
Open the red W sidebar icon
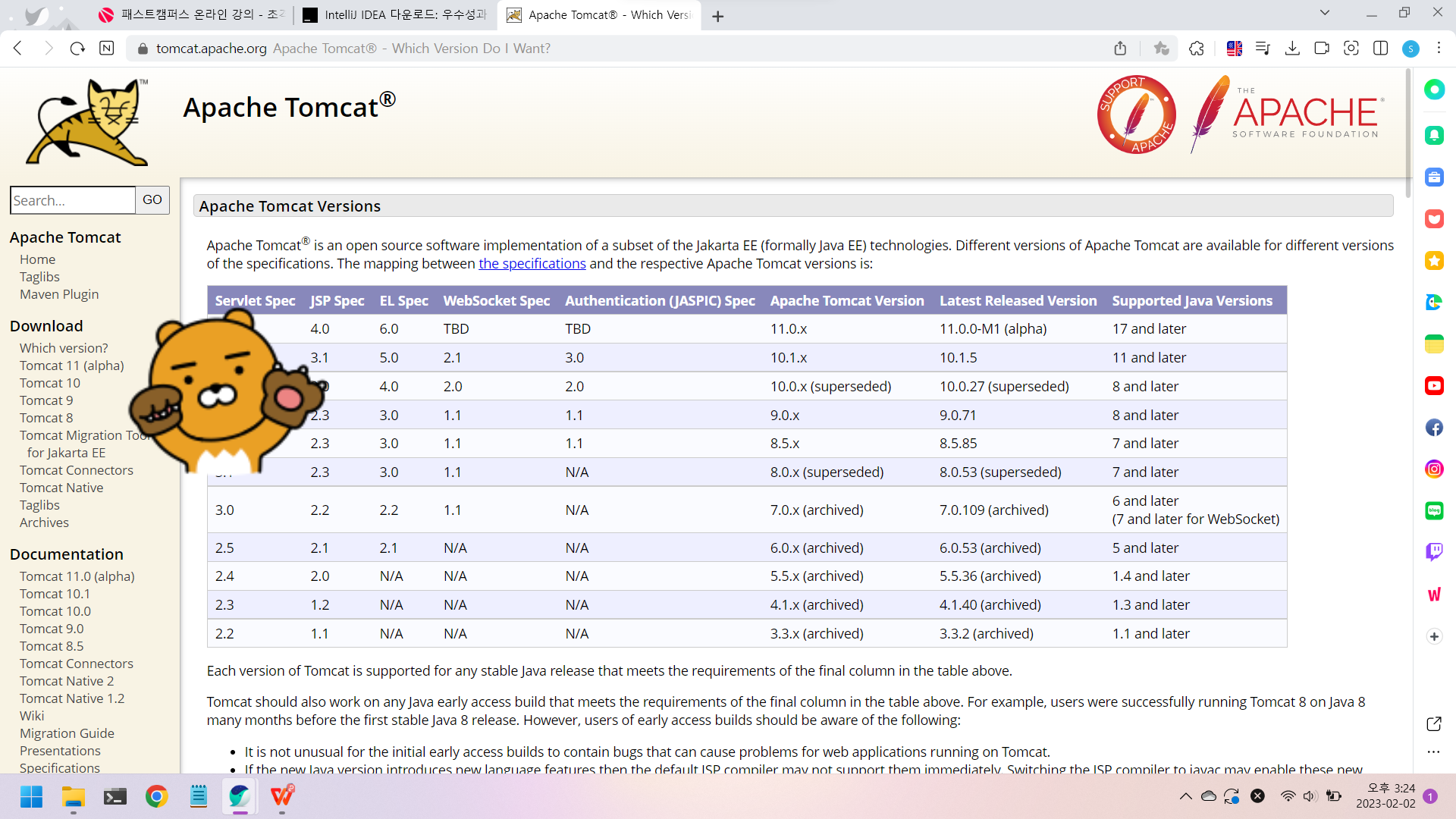[1434, 595]
